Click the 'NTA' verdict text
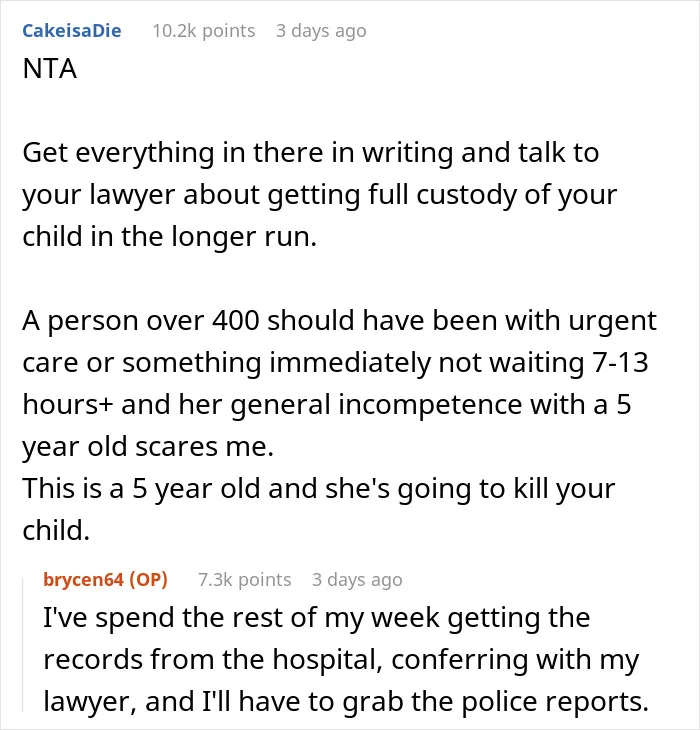This screenshot has height=730, width=700. tap(49, 69)
